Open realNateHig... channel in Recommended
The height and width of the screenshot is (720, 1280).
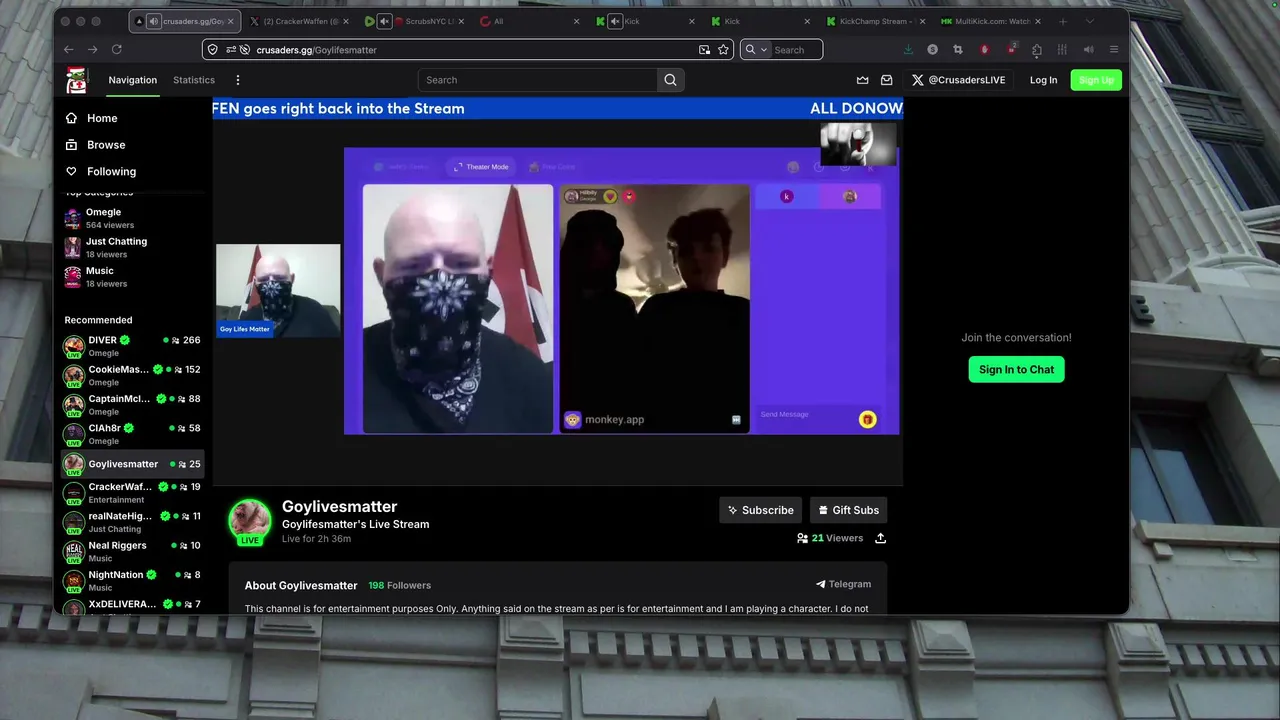132,522
